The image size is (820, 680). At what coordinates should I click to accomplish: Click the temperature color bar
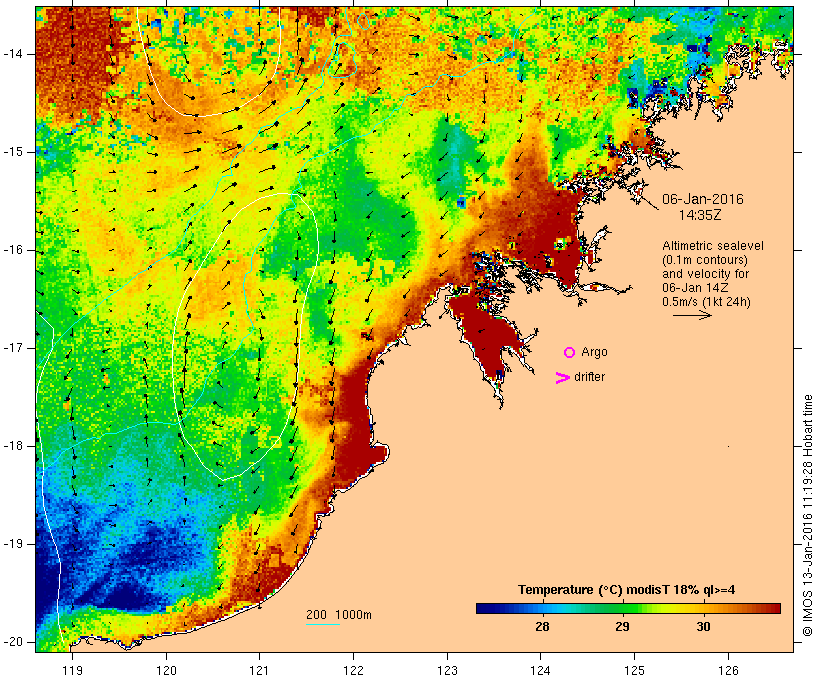pos(628,608)
